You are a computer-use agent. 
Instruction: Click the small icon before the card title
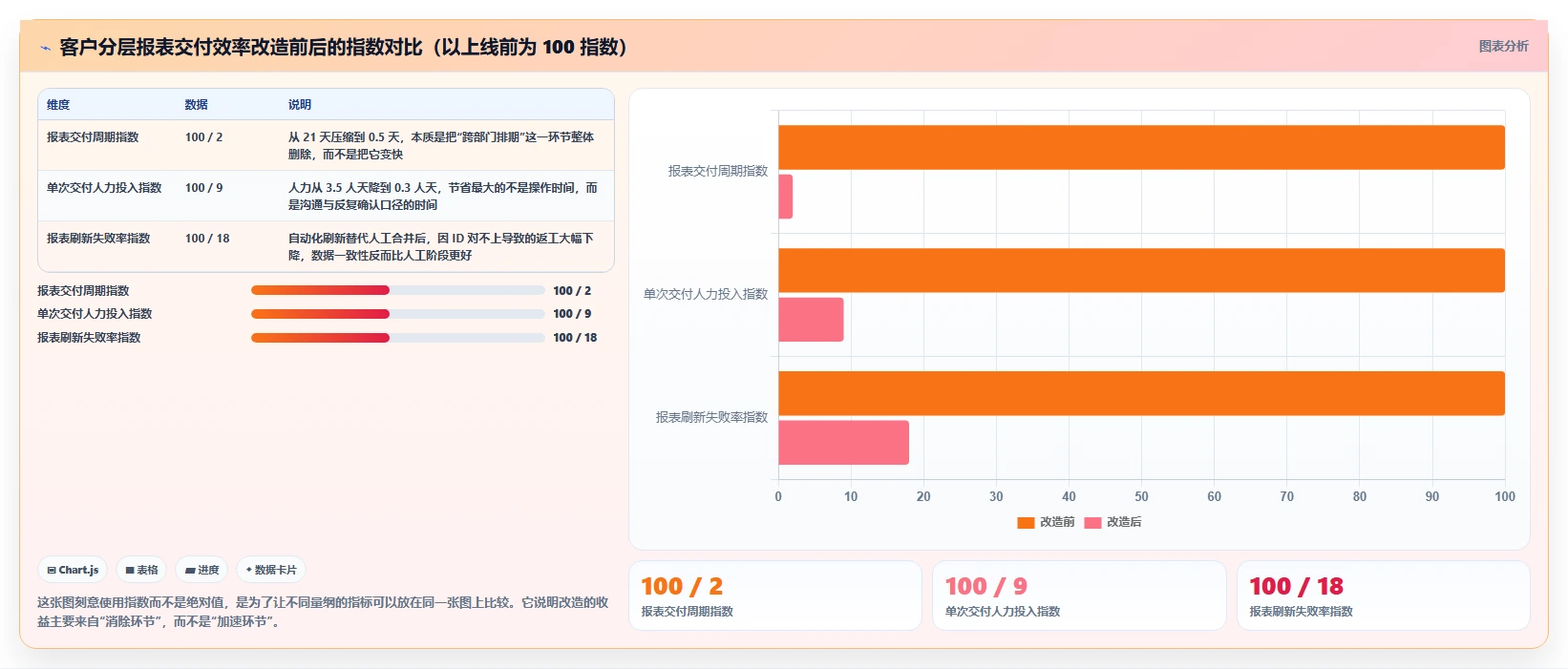45,48
